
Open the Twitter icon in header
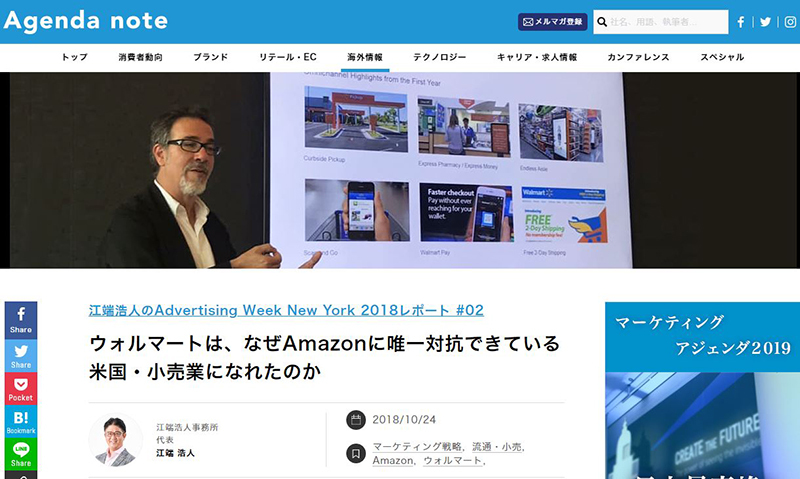click(x=765, y=22)
